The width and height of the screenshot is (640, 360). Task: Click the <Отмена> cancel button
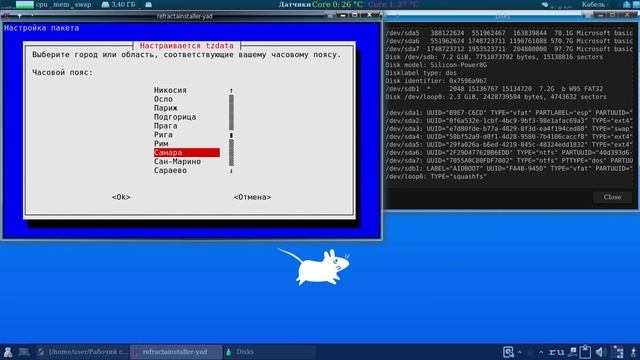(252, 197)
